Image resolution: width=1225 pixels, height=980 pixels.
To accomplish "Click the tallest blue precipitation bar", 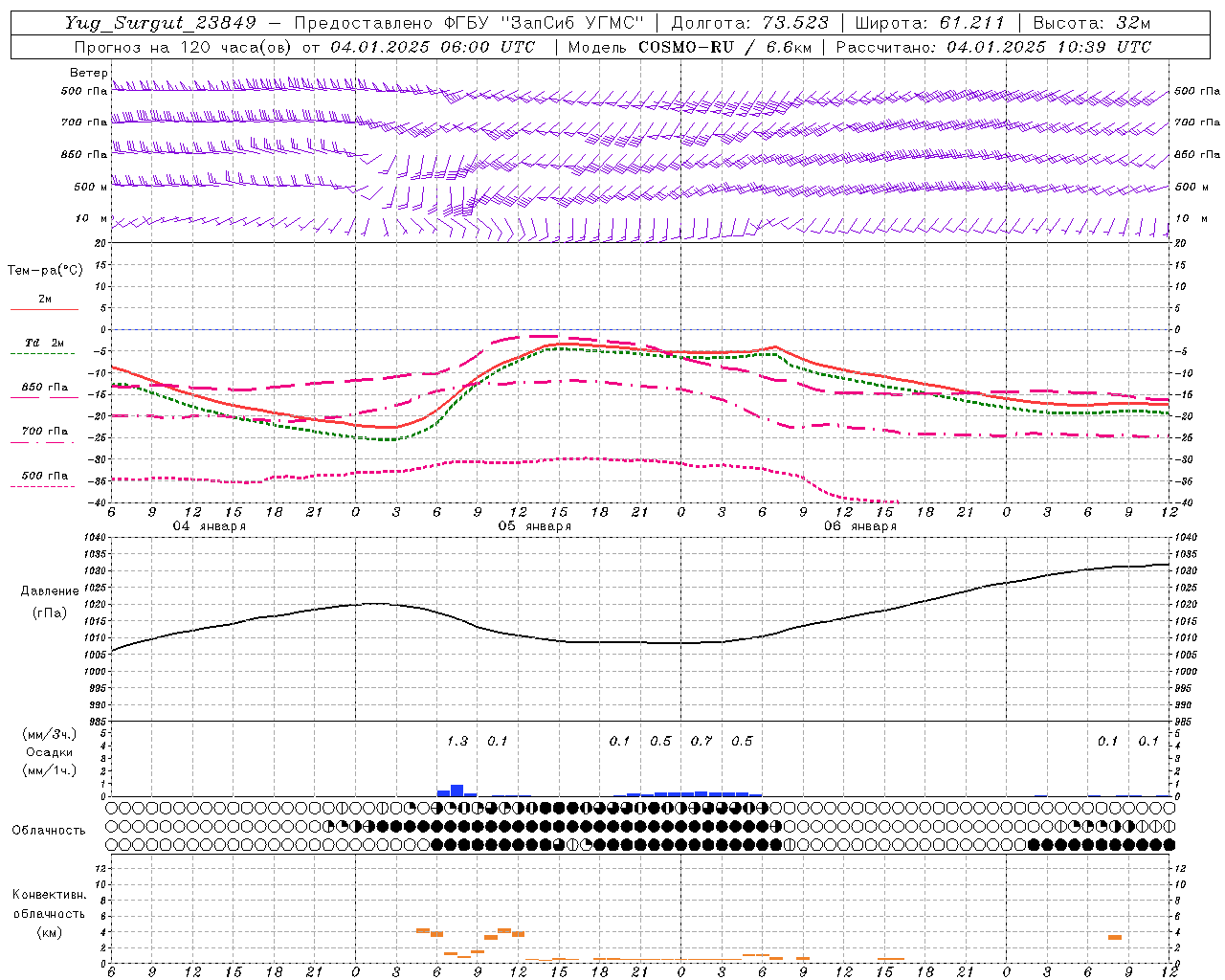I will (x=457, y=791).
